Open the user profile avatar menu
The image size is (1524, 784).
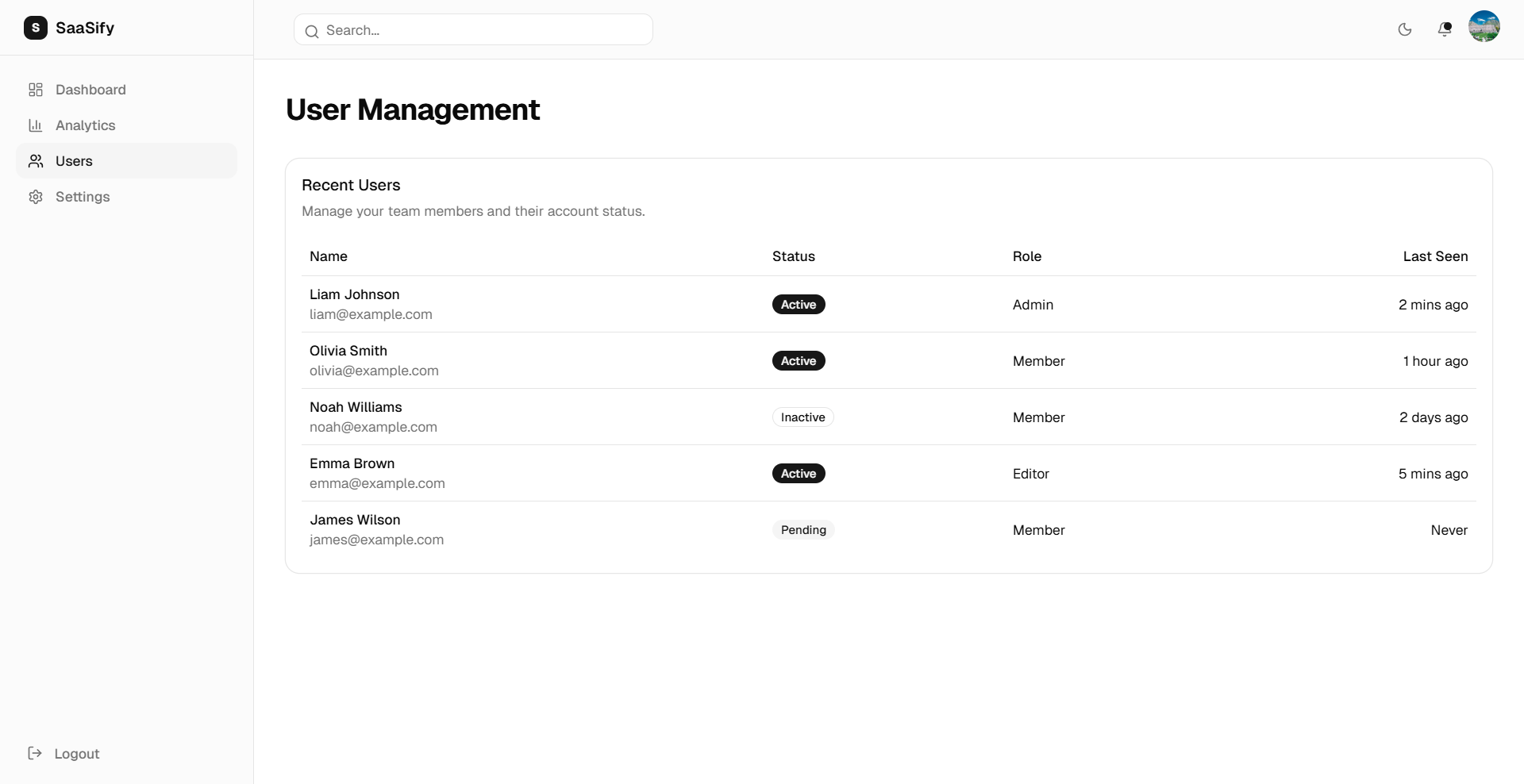click(x=1484, y=26)
